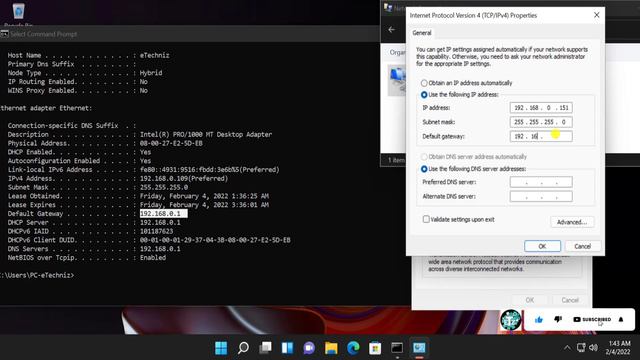
Task: Open File Explorer from taskbar
Action: (x=331, y=348)
